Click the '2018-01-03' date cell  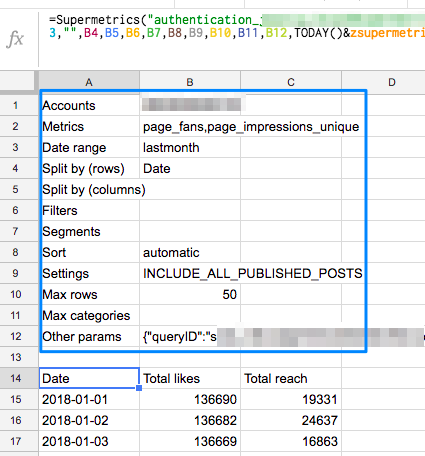(89, 441)
